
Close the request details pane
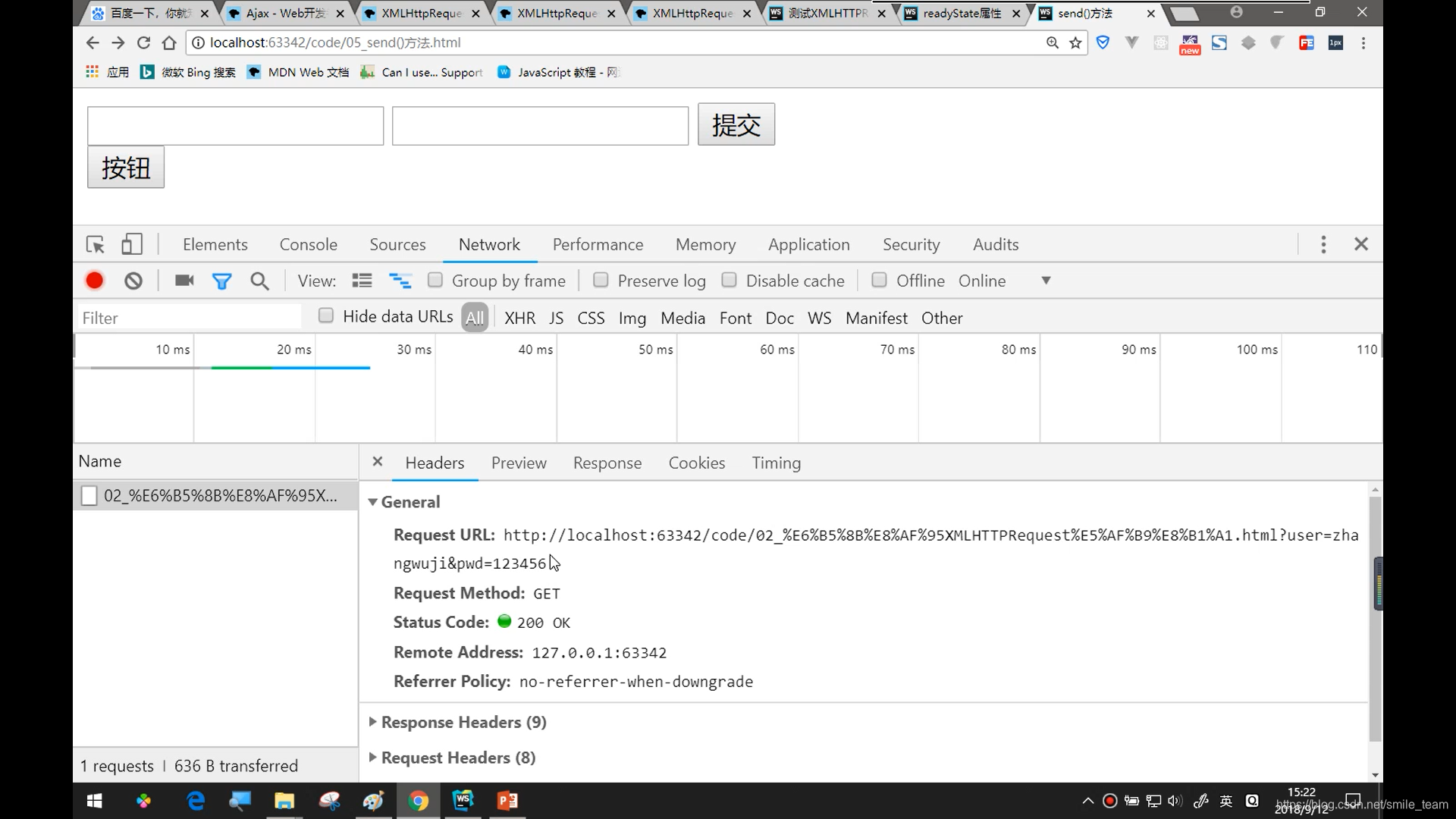[378, 462]
